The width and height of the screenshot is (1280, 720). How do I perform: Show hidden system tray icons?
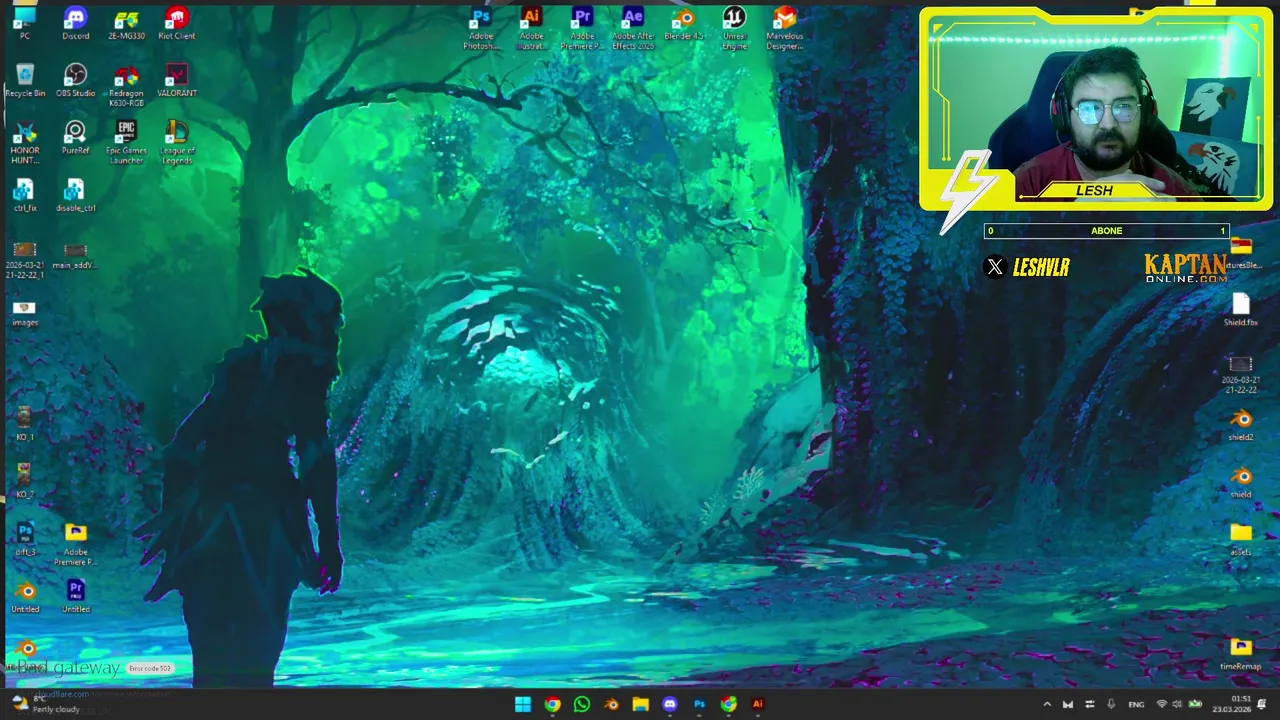point(1047,704)
